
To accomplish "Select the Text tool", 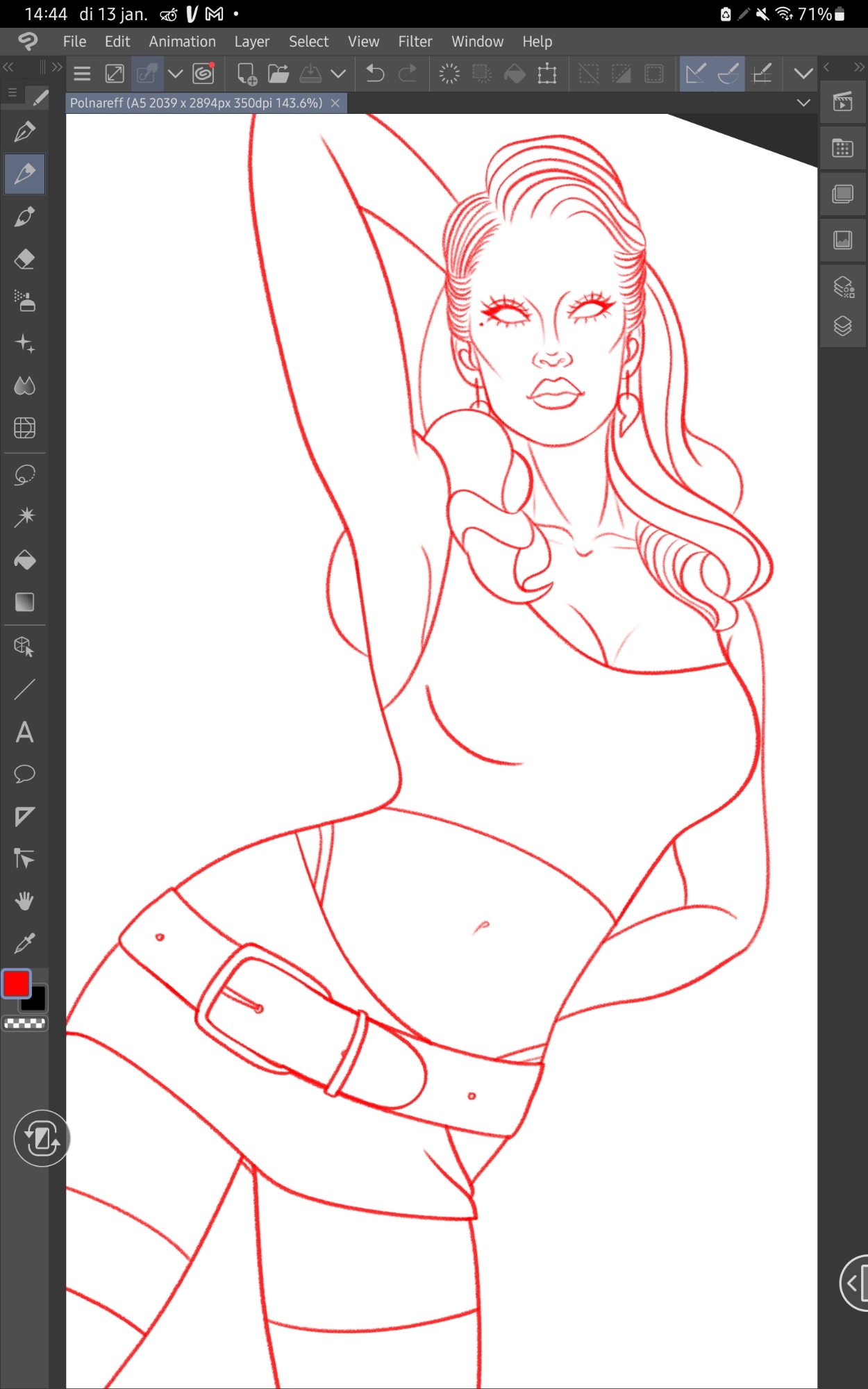I will click(24, 732).
